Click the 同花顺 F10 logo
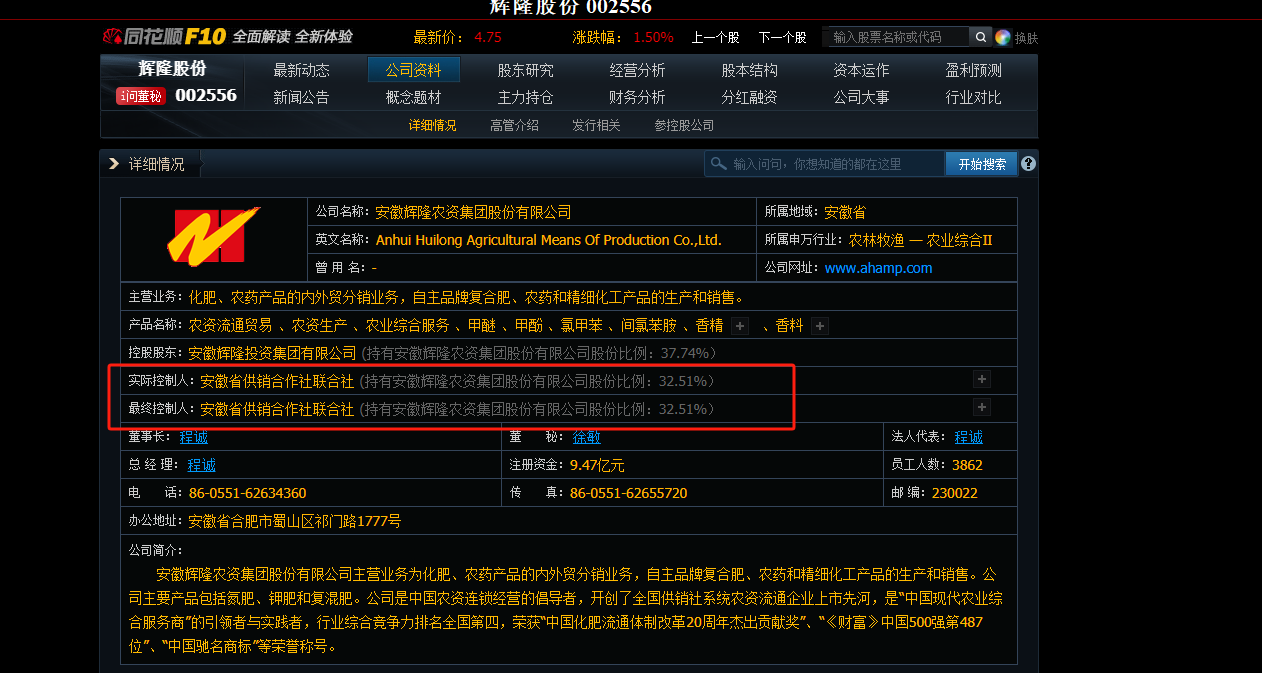Viewport: 1262px width, 673px height. [164, 37]
